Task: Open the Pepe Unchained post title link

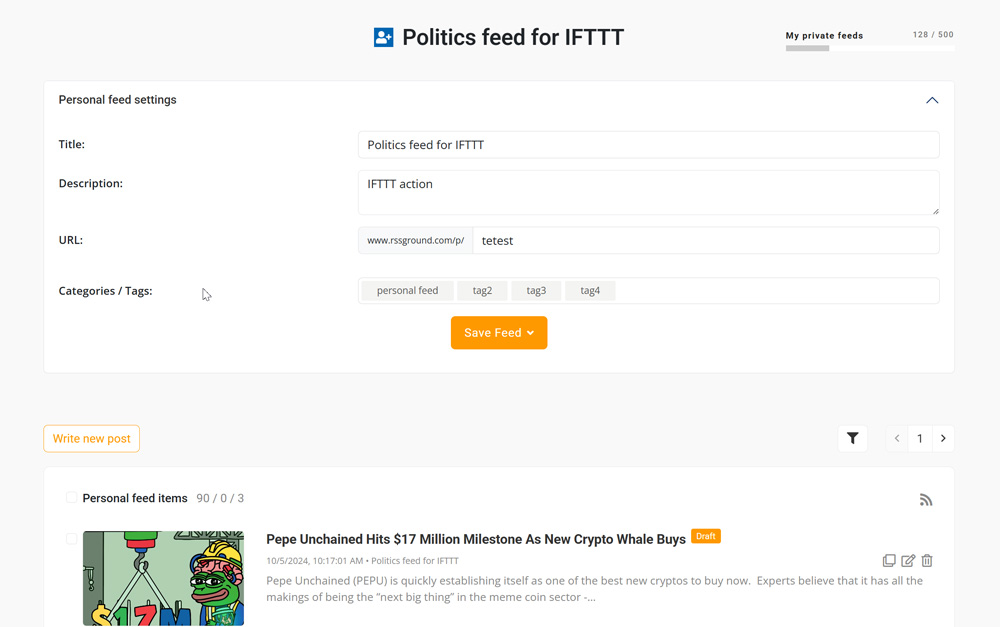Action: click(475, 539)
